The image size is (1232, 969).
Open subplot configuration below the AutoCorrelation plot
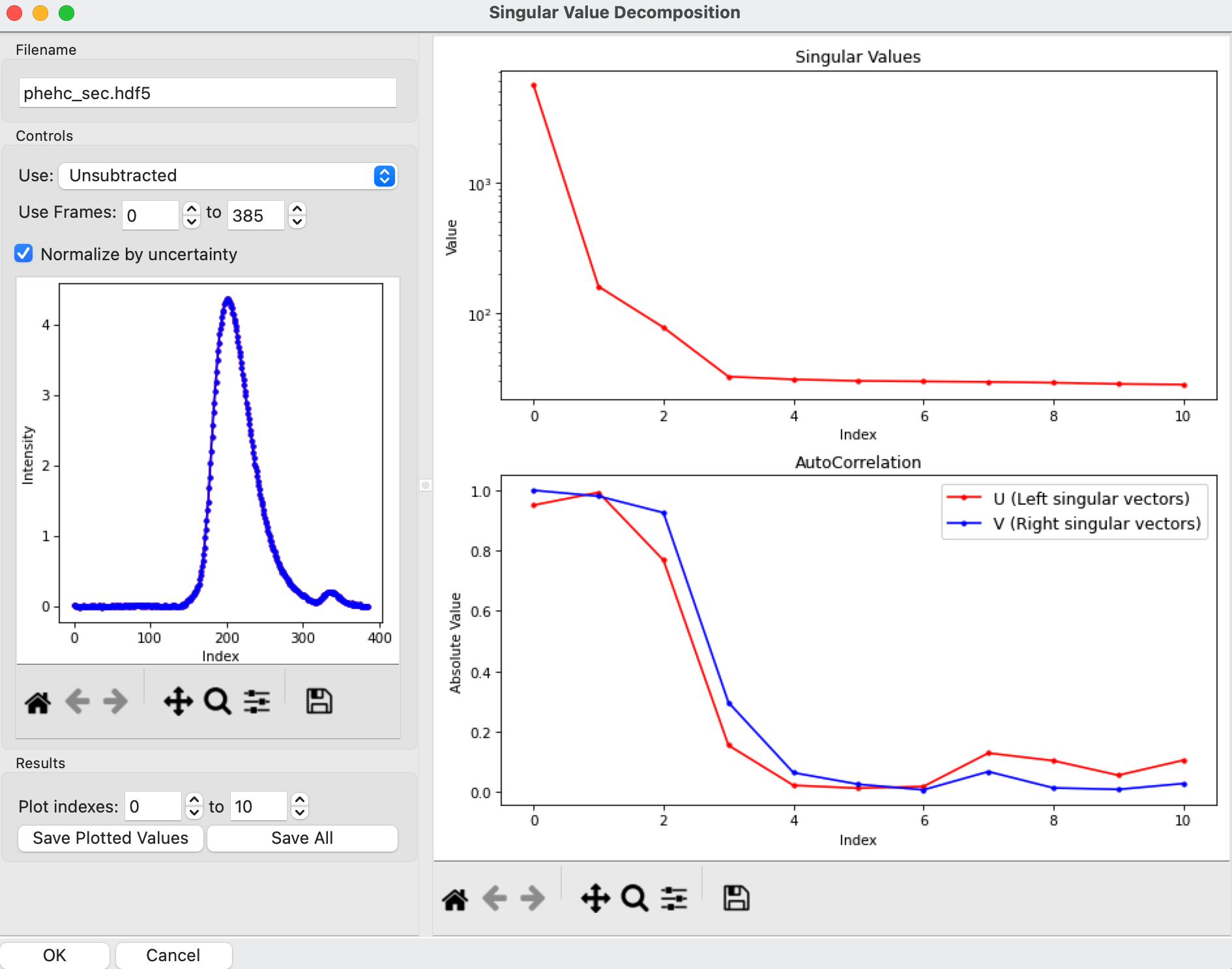click(x=674, y=899)
